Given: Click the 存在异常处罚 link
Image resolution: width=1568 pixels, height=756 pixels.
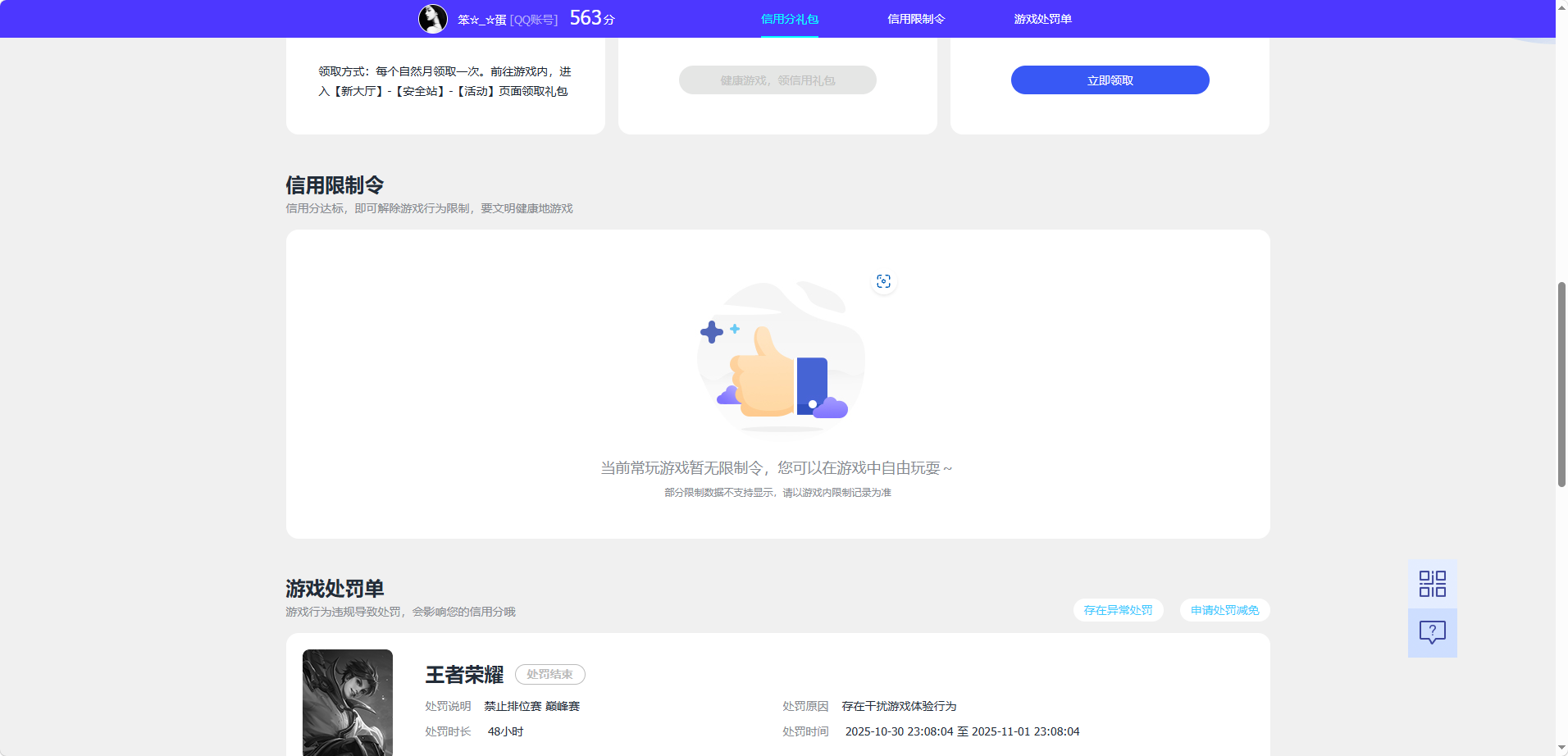Looking at the screenshot, I should click(x=1118, y=610).
